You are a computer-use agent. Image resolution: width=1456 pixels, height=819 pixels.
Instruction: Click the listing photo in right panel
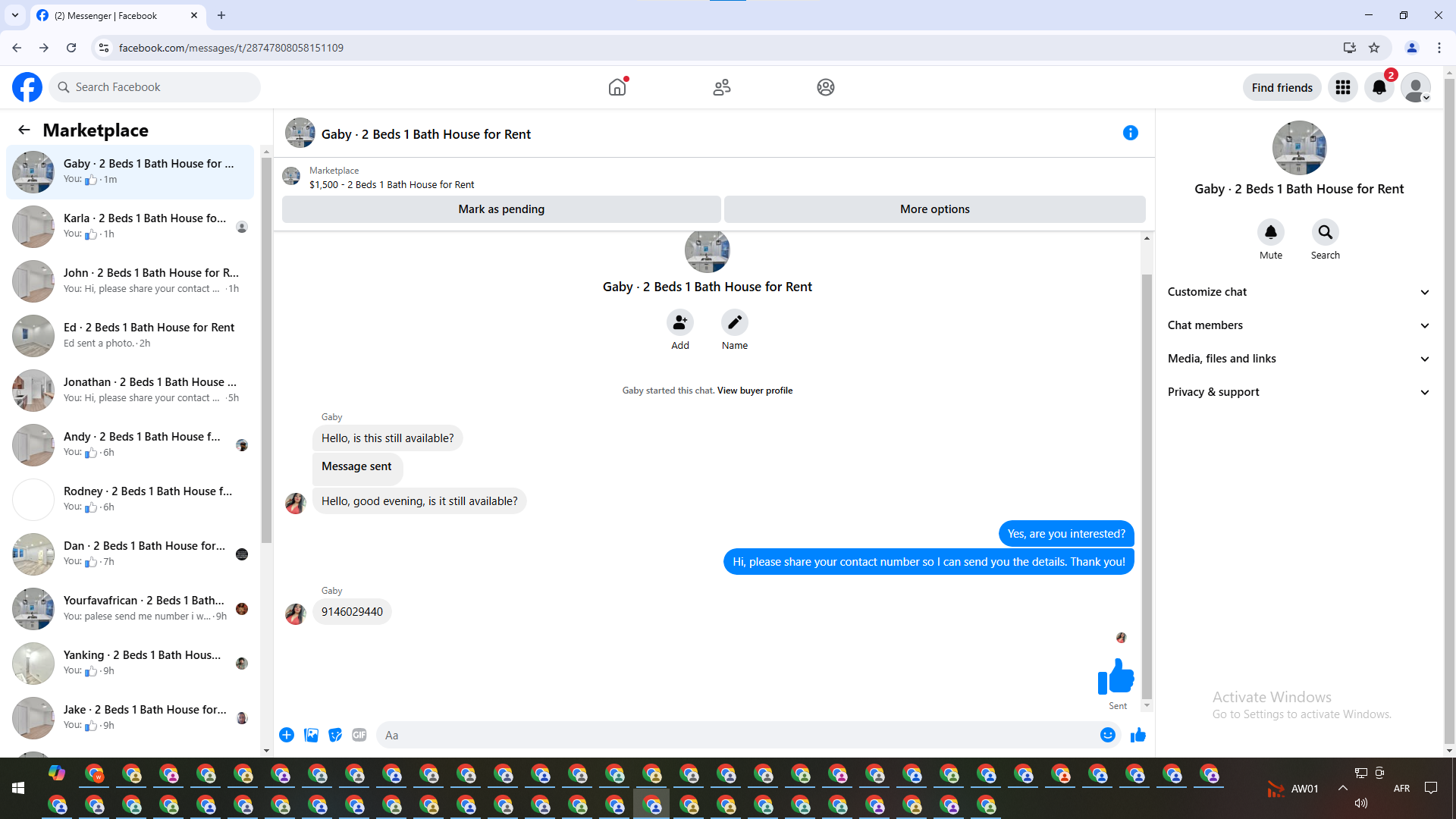pos(1299,148)
